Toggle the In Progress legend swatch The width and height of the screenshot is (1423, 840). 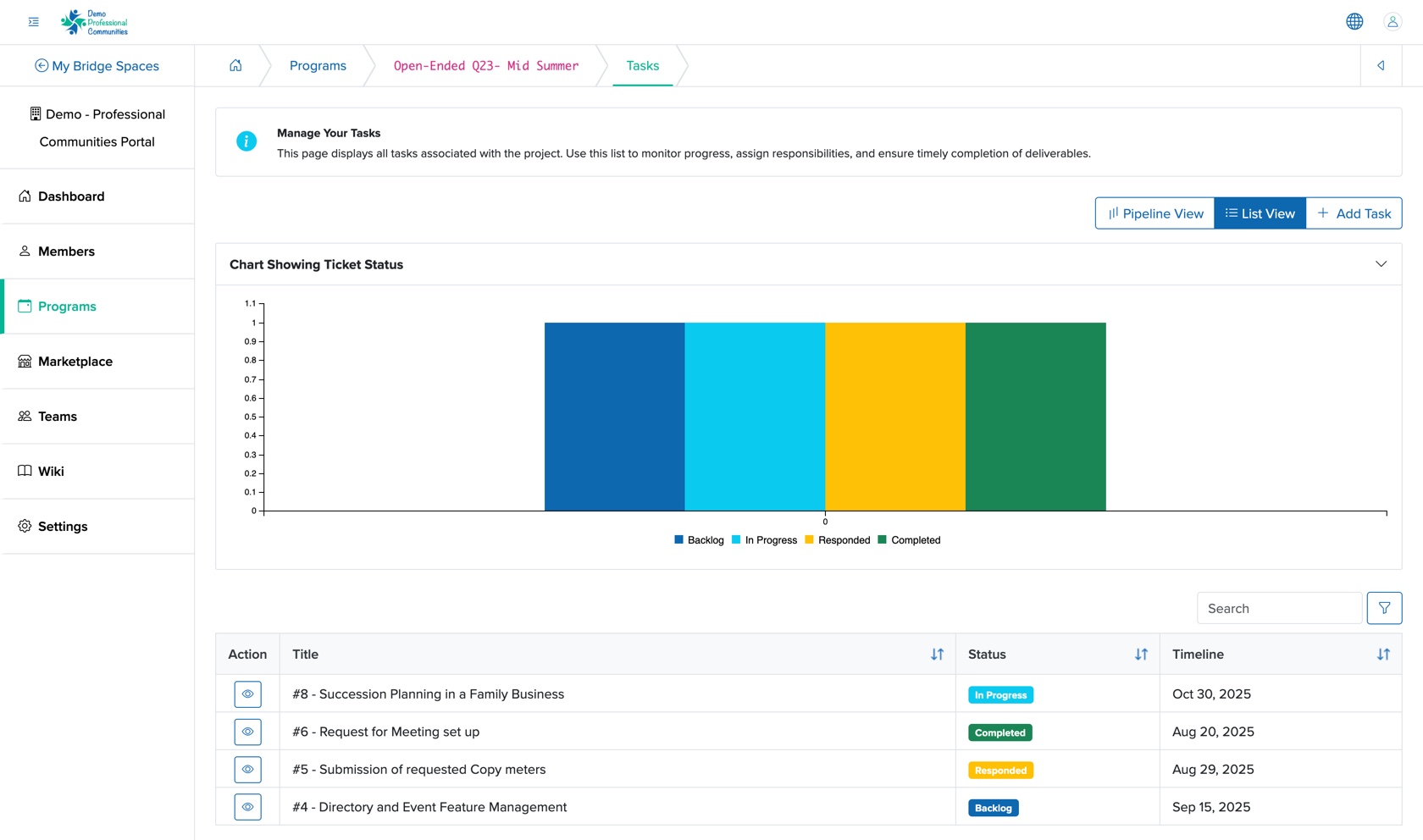(x=736, y=539)
